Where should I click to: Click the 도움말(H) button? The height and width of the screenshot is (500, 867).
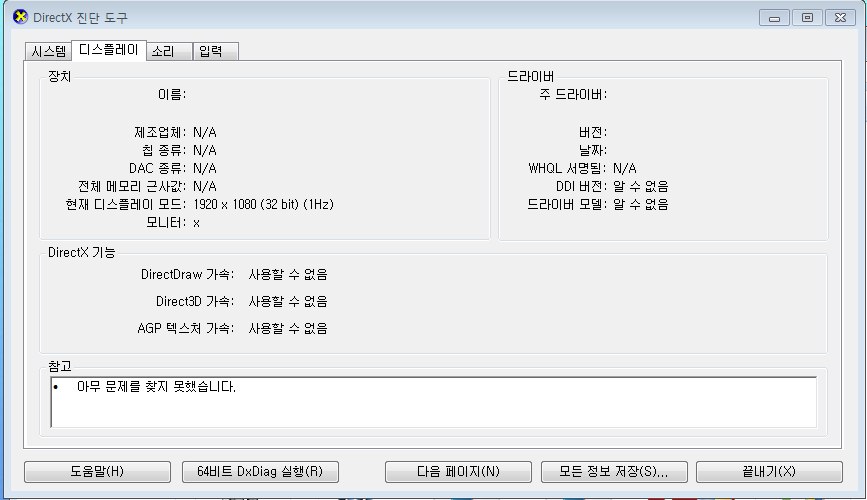[x=97, y=471]
